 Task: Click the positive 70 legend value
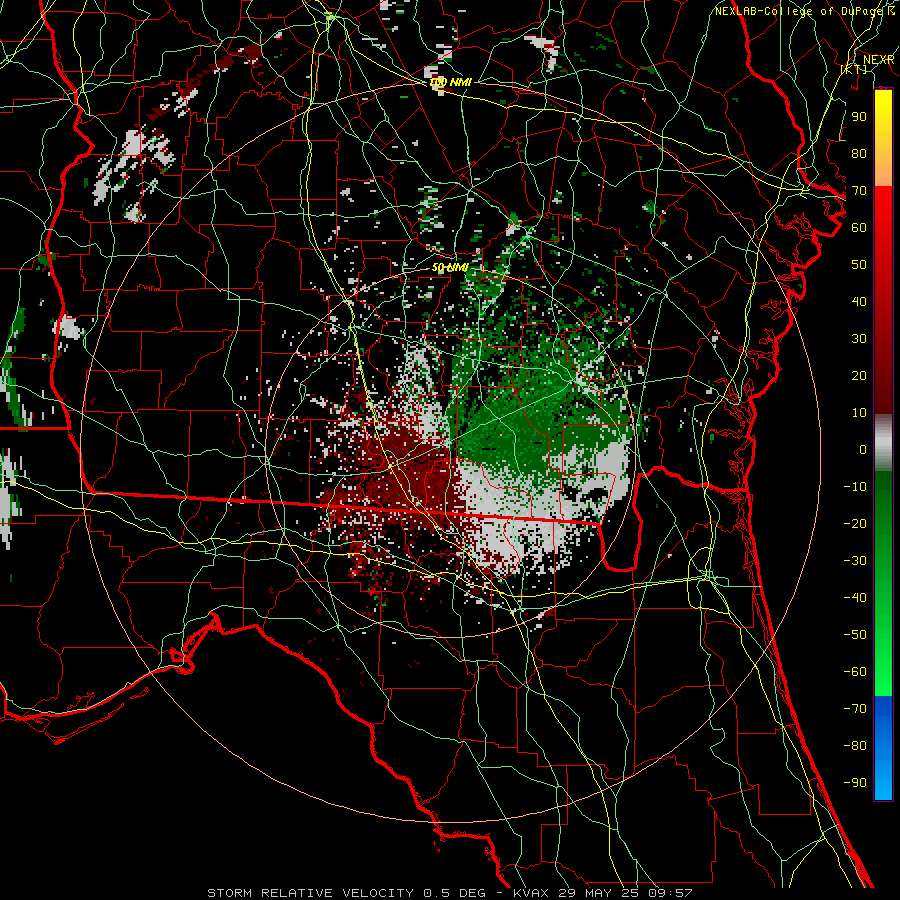pos(859,191)
